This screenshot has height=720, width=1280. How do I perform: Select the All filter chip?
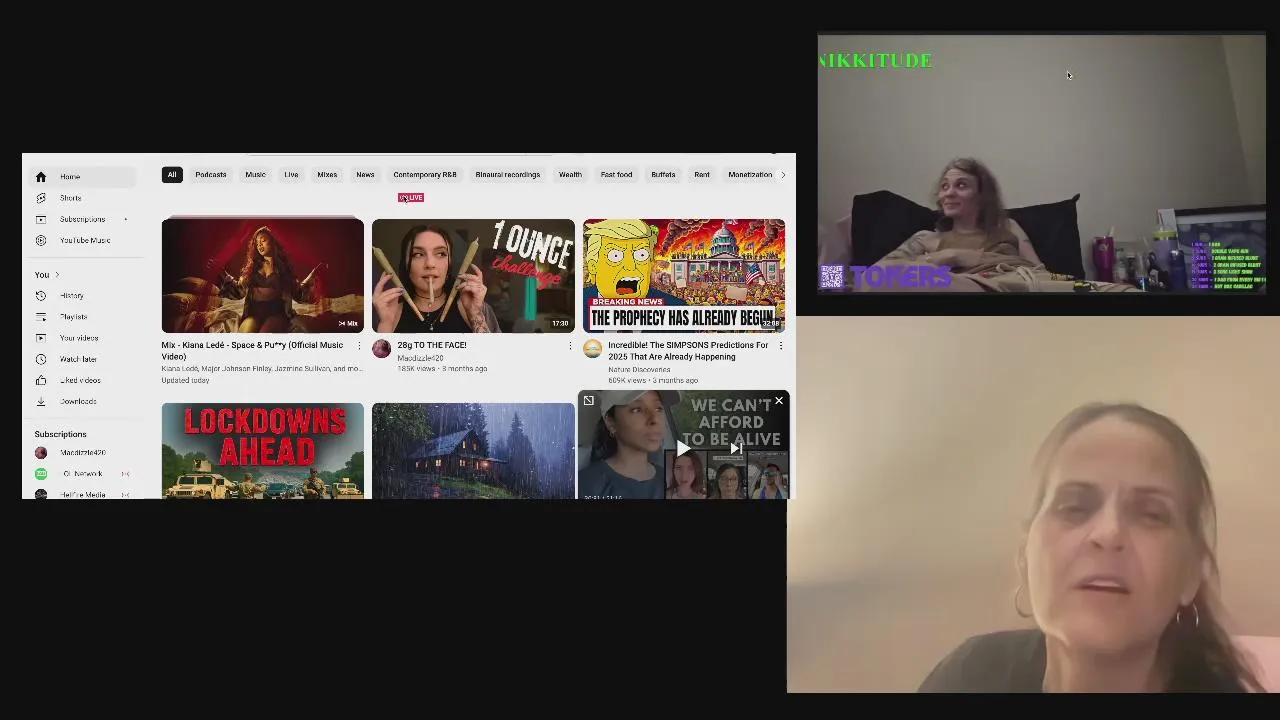point(172,175)
